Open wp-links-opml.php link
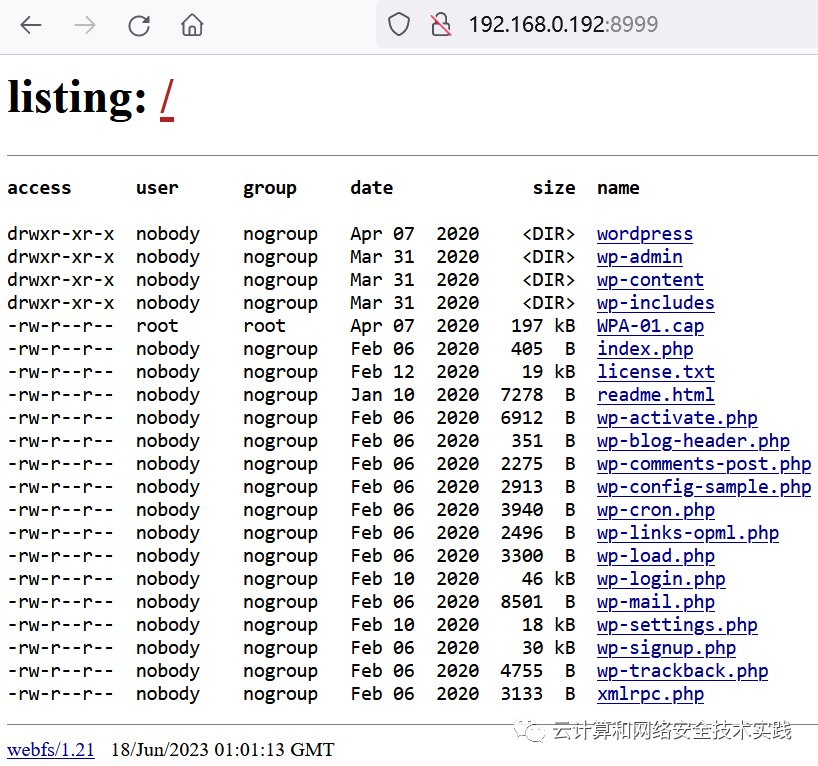 point(688,533)
